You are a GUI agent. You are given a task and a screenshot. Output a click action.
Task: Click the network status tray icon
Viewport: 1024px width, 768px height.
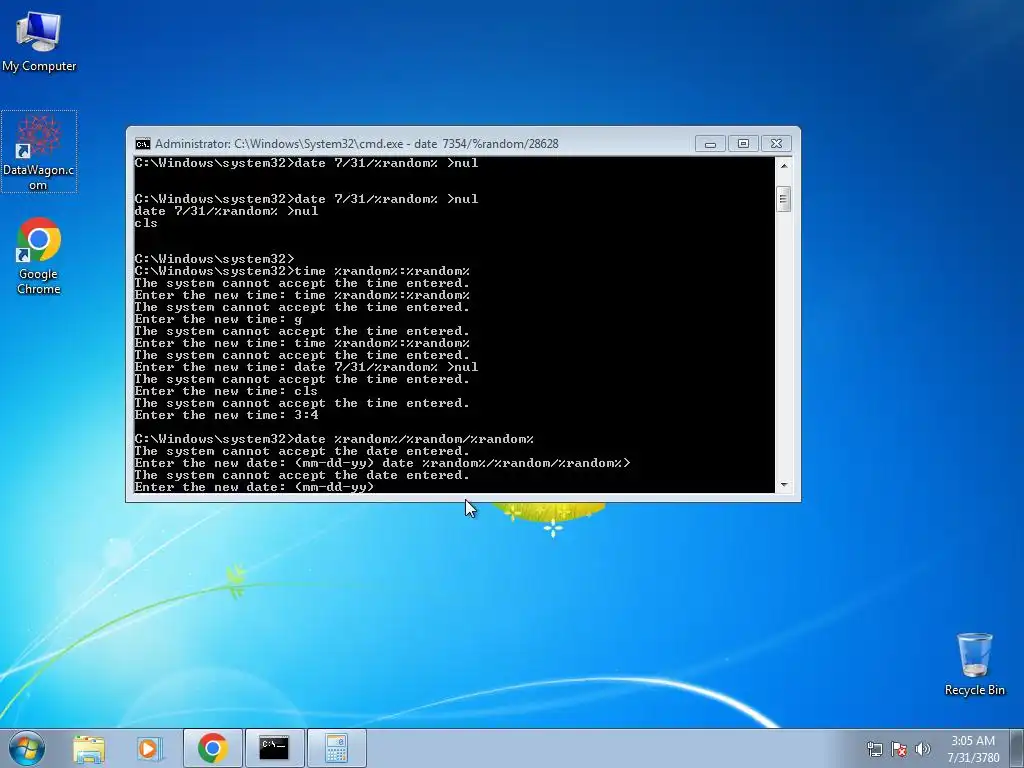[x=874, y=749]
